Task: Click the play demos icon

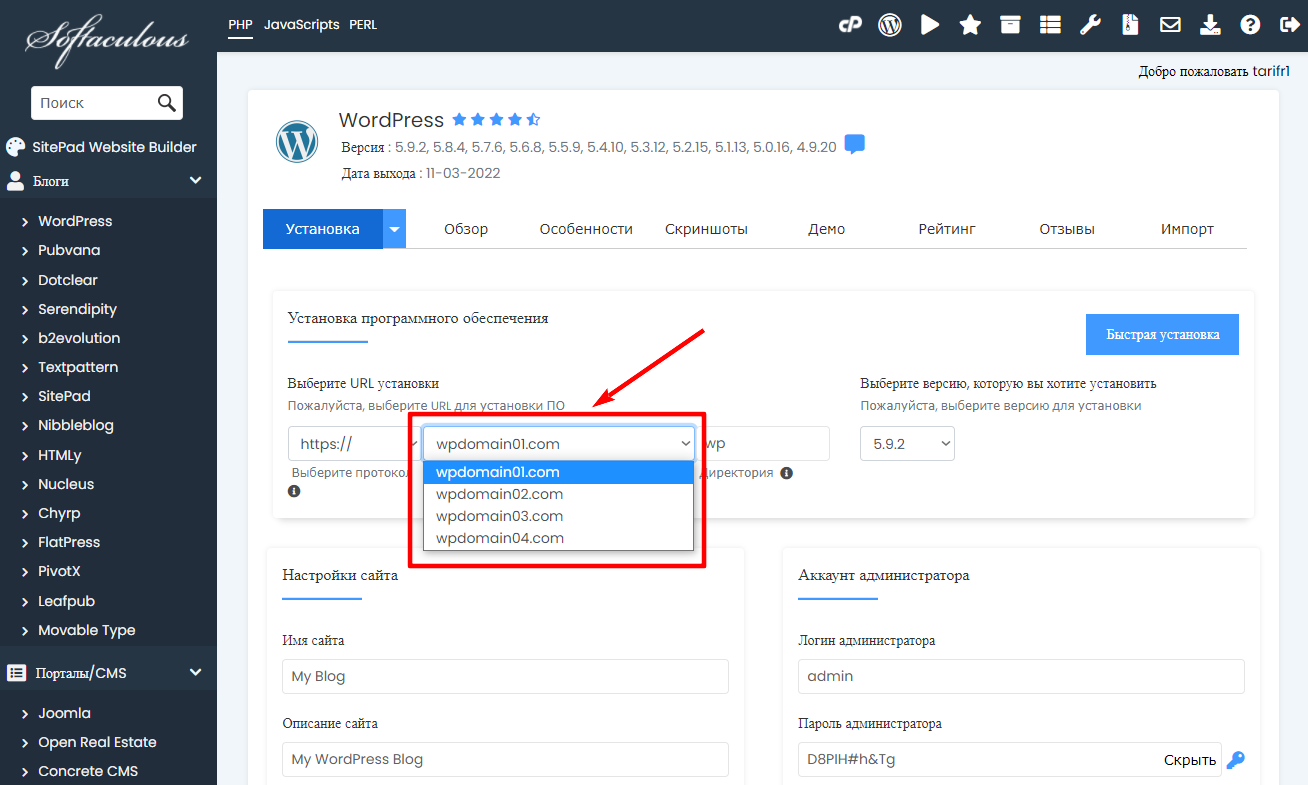Action: tap(930, 25)
